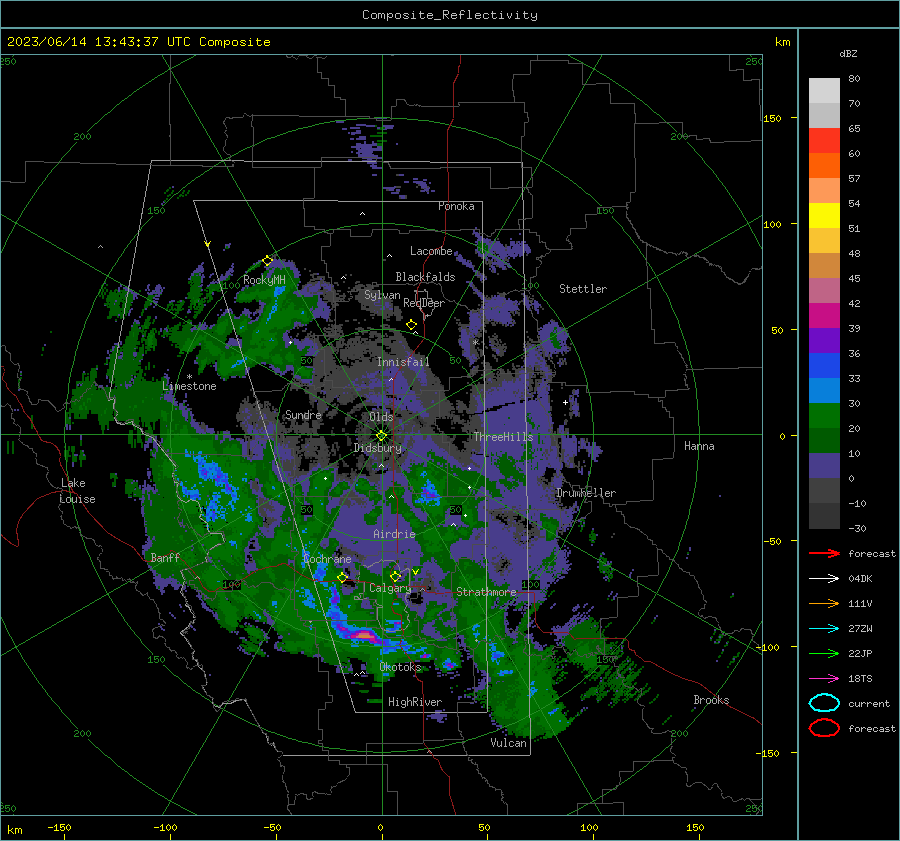Click the 150 tick on right km axis
This screenshot has width=900, height=841.
click(772, 118)
